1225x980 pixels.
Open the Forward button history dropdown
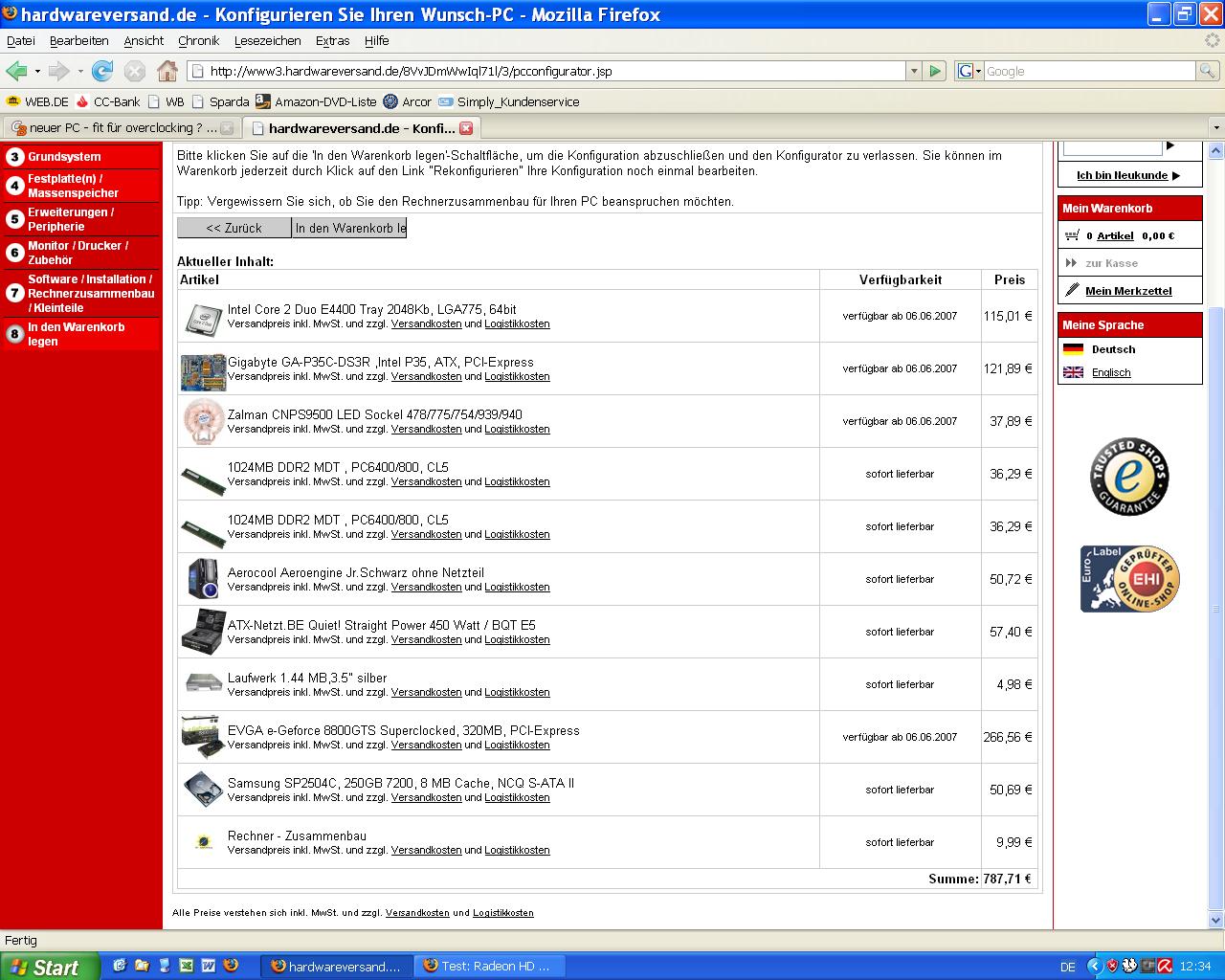pos(80,71)
